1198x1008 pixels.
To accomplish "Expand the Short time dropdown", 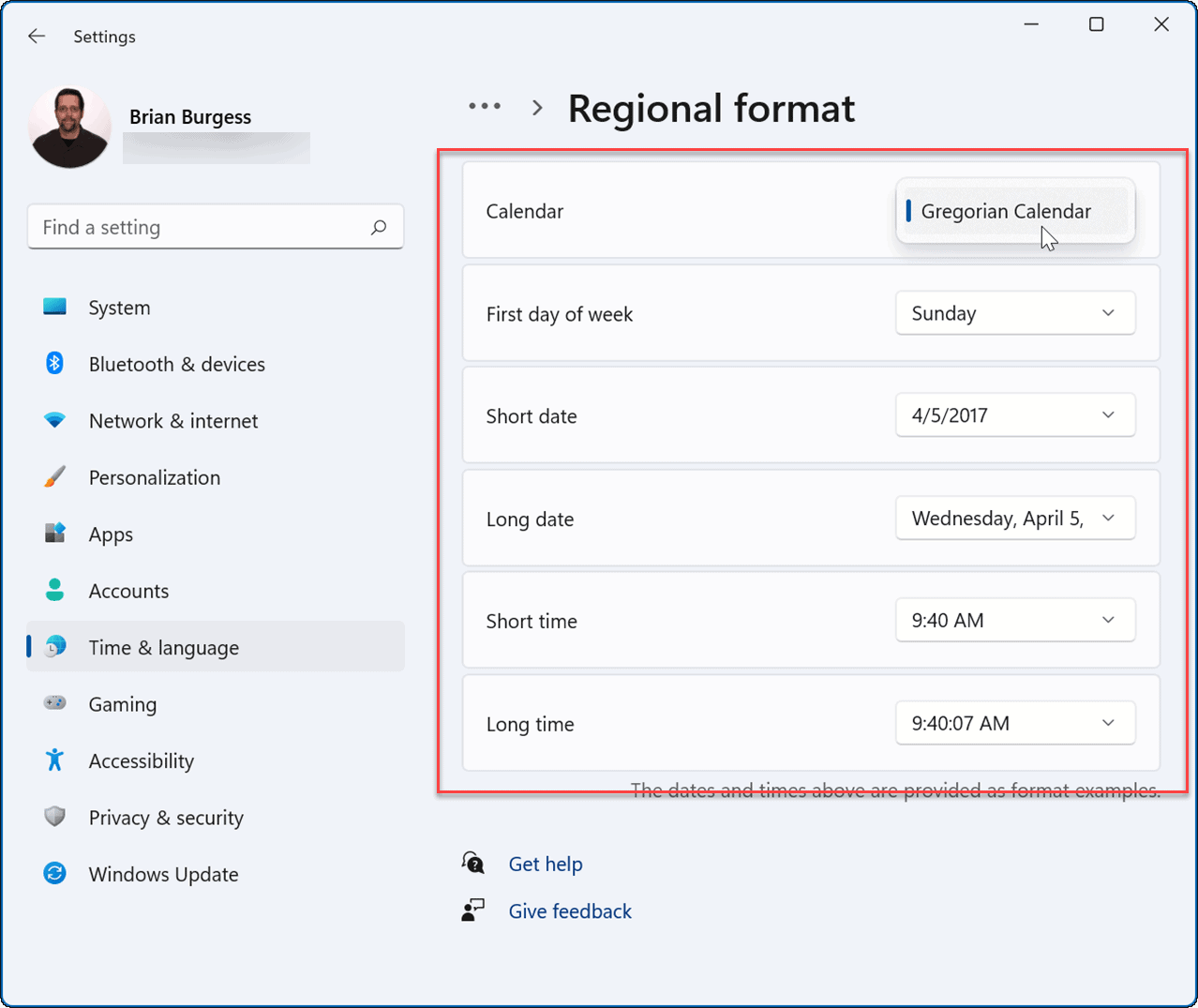I will click(1014, 621).
